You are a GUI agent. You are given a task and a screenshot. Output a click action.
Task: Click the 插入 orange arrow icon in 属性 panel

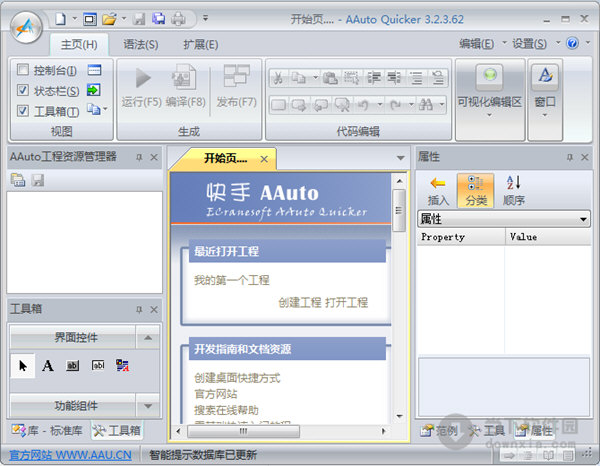coord(438,184)
